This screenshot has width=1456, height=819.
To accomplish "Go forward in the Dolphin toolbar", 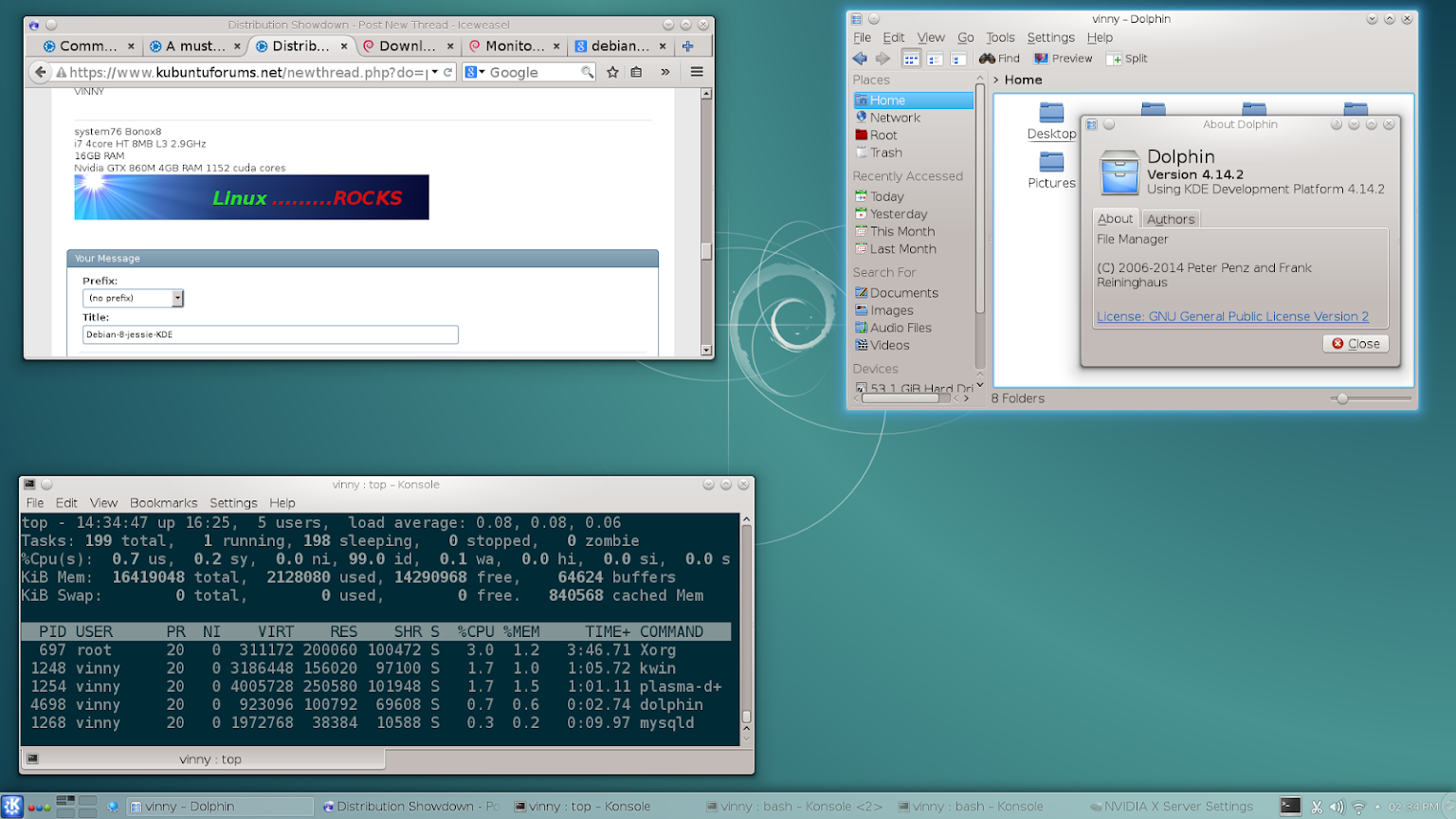I will pos(883,59).
